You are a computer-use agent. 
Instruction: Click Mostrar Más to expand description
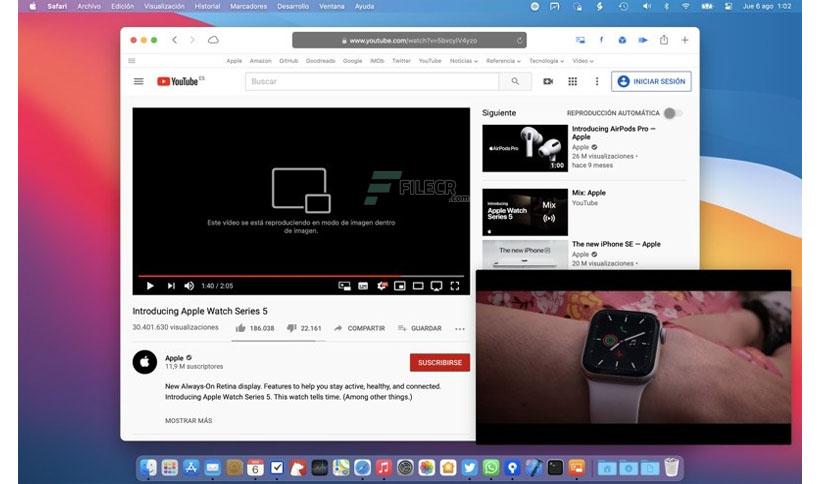[188, 421]
